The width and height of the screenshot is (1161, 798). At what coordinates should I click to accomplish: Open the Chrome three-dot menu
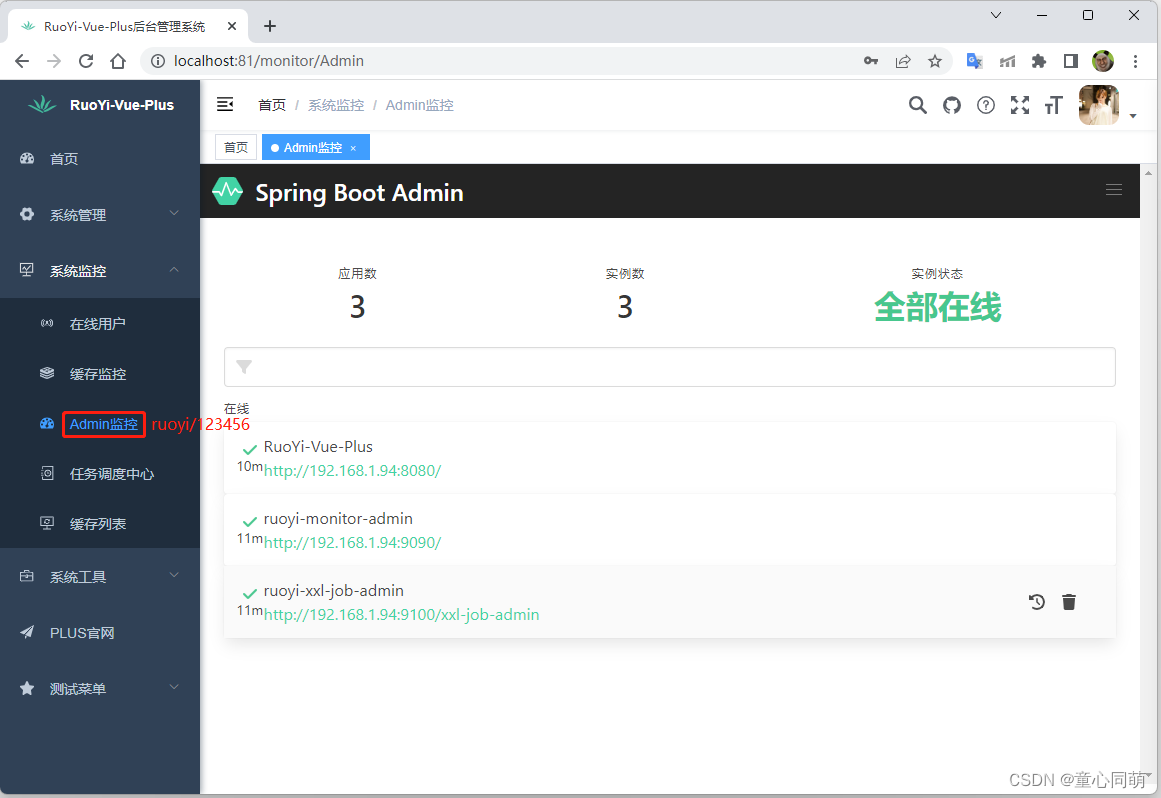point(1135,61)
